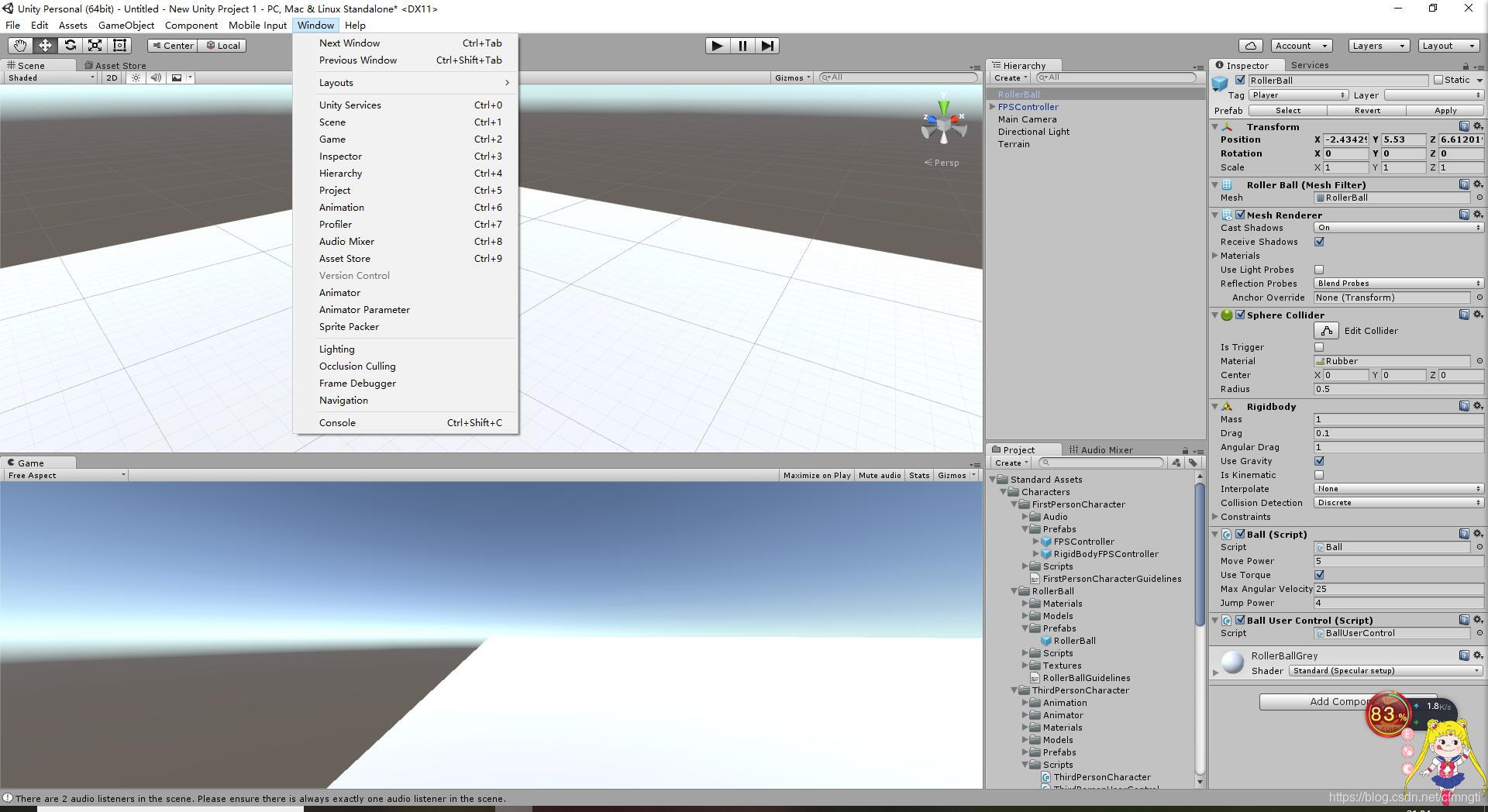
Task: Click the RollerBallGrey material preview sphere
Action: [1232, 662]
